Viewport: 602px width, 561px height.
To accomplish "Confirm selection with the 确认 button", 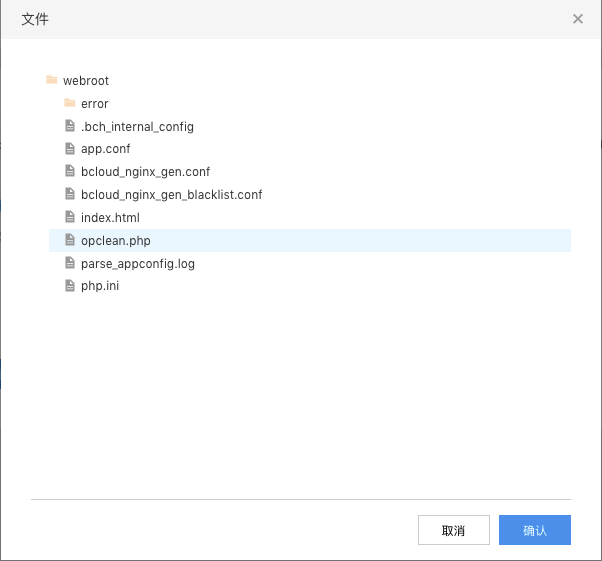I will (x=535, y=530).
